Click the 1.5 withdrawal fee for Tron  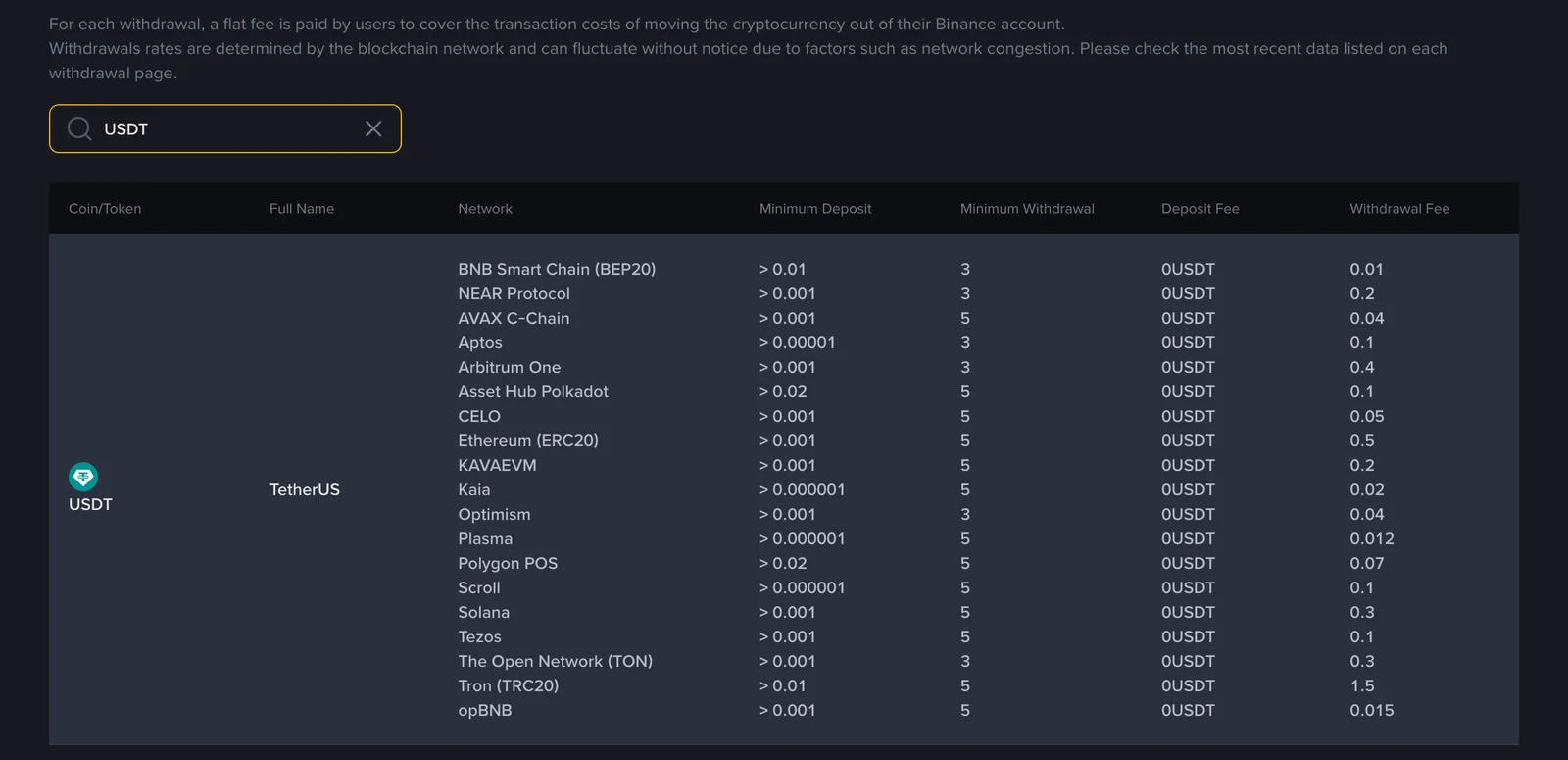(x=1362, y=685)
